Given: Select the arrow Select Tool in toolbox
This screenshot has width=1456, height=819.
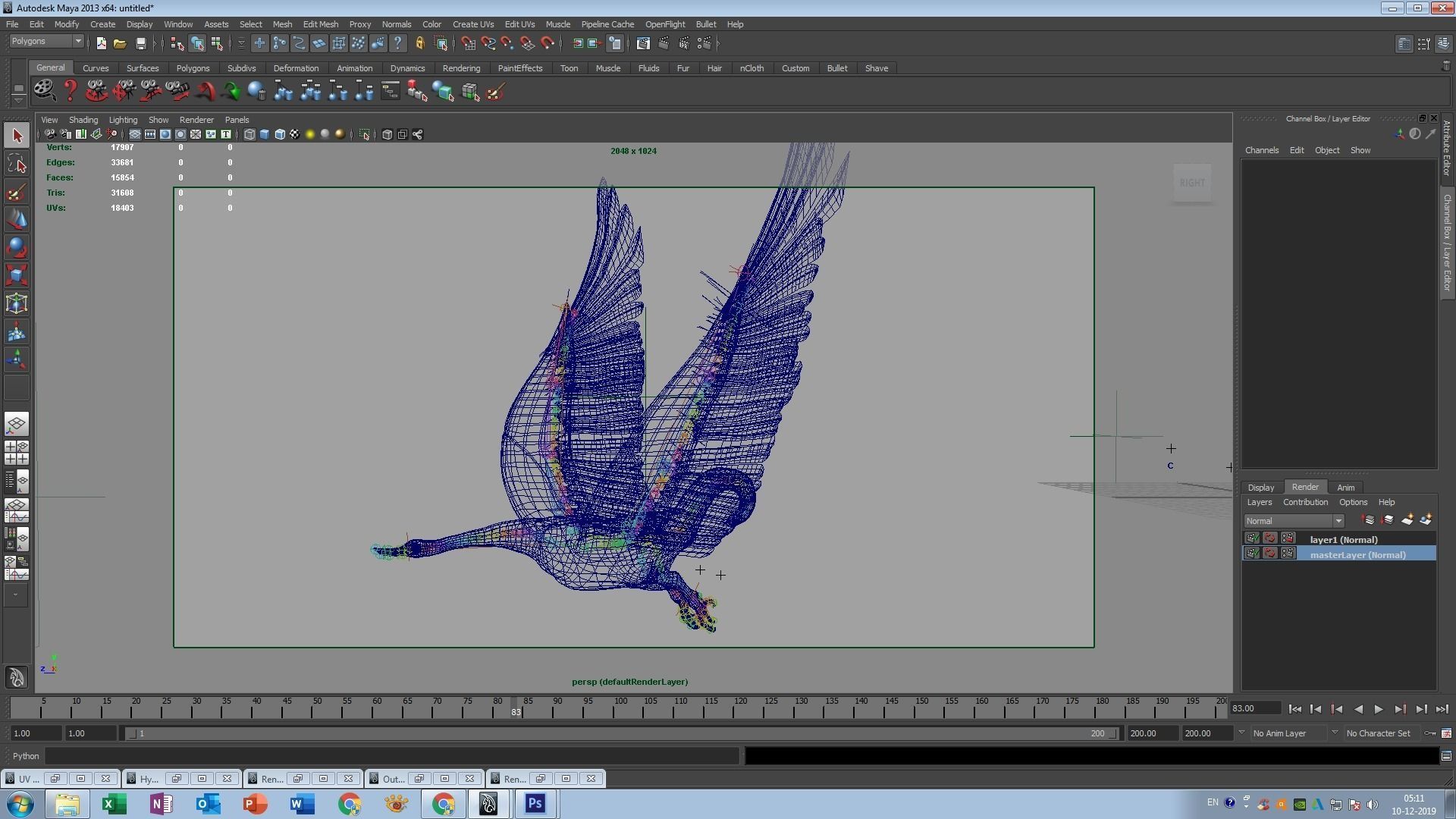Looking at the screenshot, I should pyautogui.click(x=17, y=136).
